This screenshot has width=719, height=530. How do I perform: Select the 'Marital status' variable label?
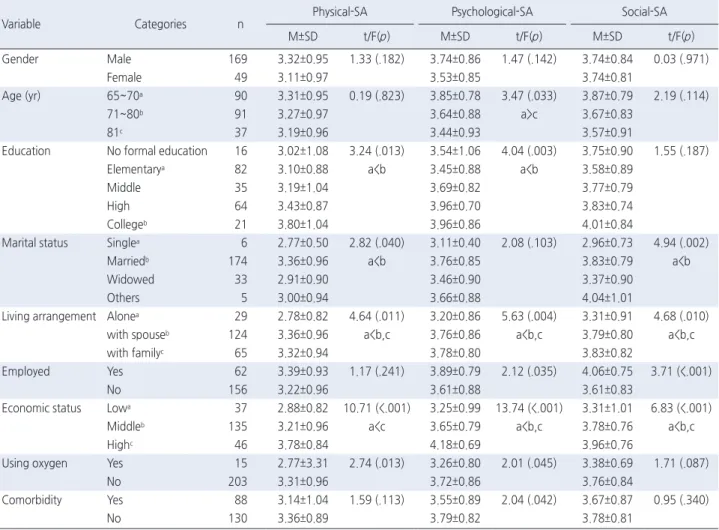(x=35, y=243)
